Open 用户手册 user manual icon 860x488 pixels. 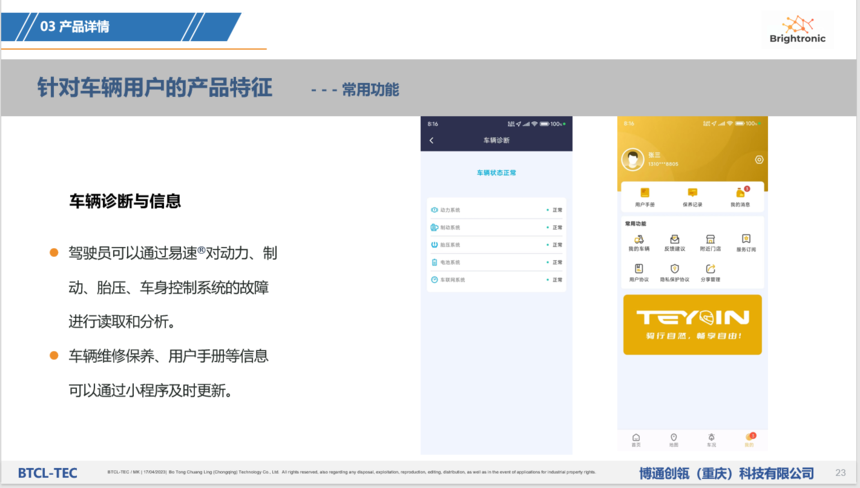[x=645, y=192]
